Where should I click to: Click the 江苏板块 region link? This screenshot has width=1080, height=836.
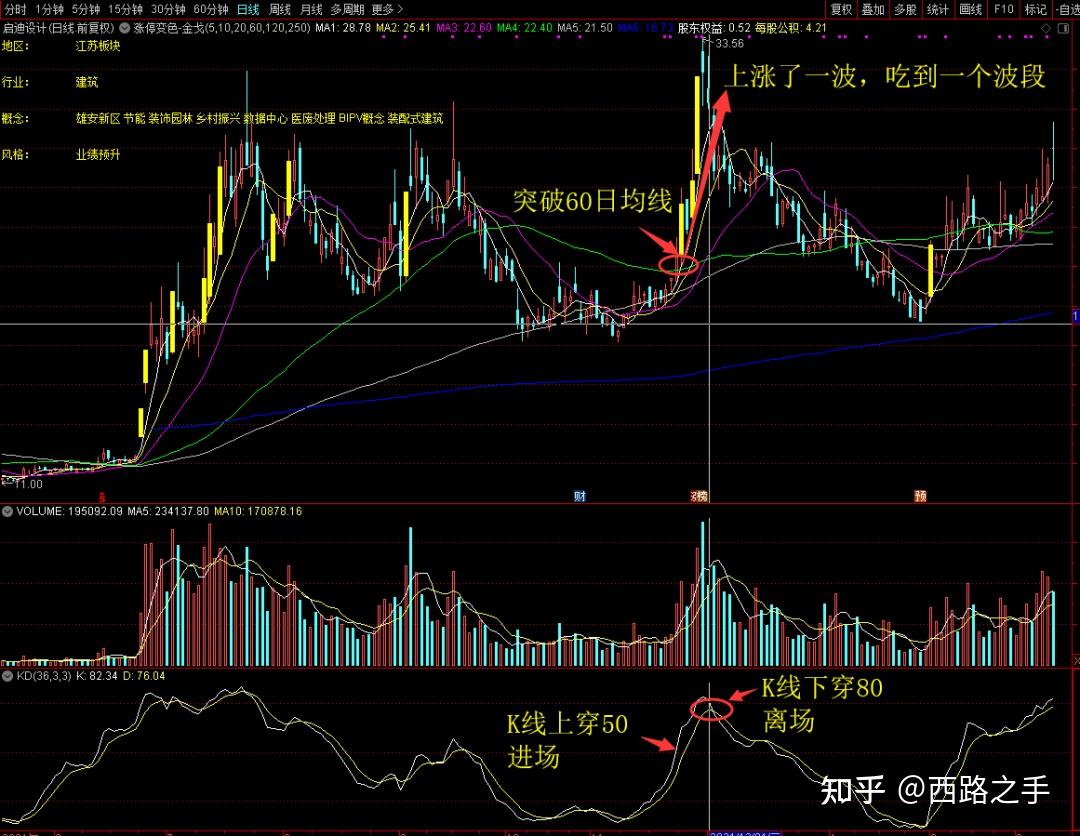click(x=98, y=46)
